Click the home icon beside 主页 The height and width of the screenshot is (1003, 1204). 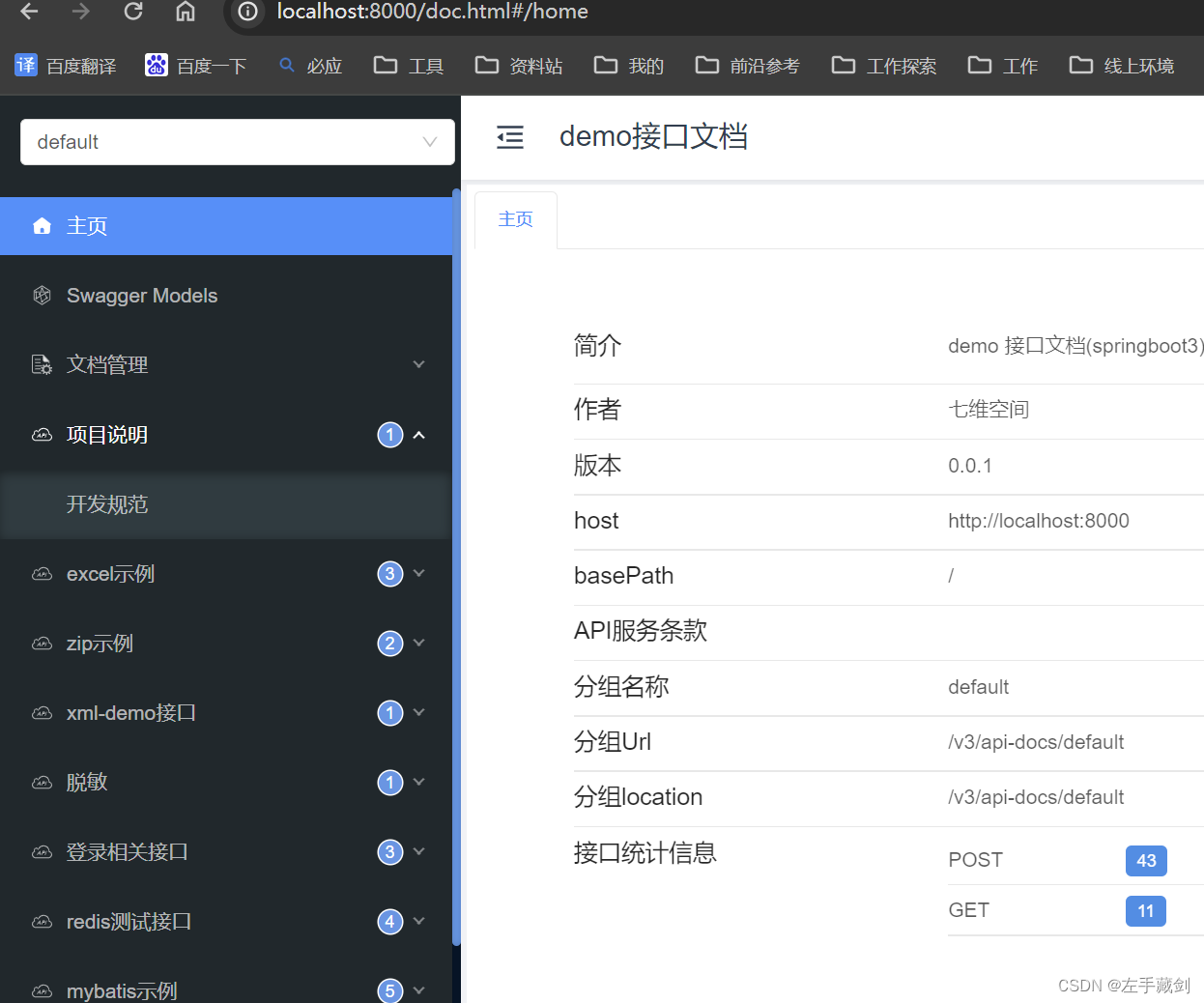(42, 225)
